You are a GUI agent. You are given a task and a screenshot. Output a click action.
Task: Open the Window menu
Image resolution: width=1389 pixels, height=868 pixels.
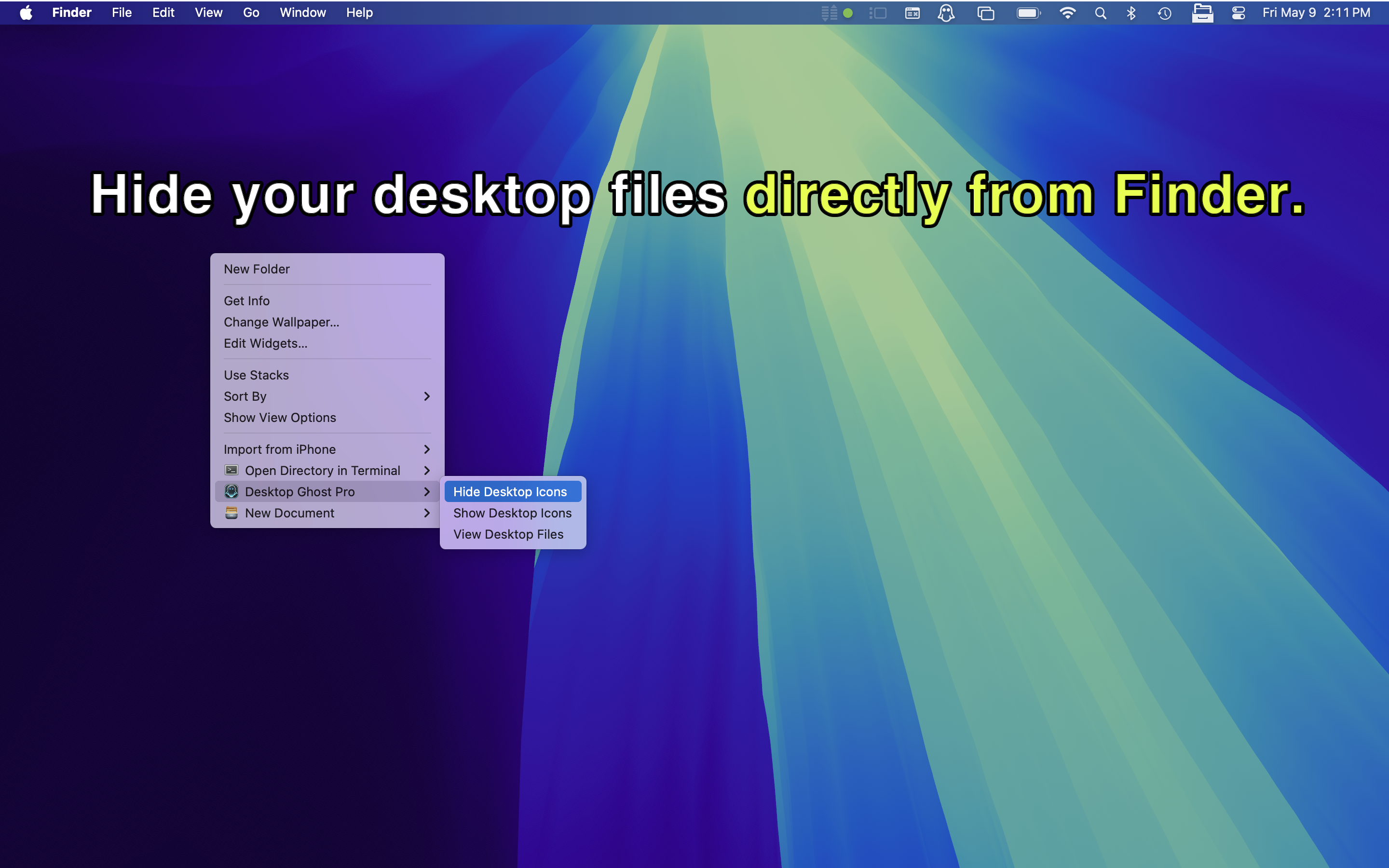coord(302,13)
